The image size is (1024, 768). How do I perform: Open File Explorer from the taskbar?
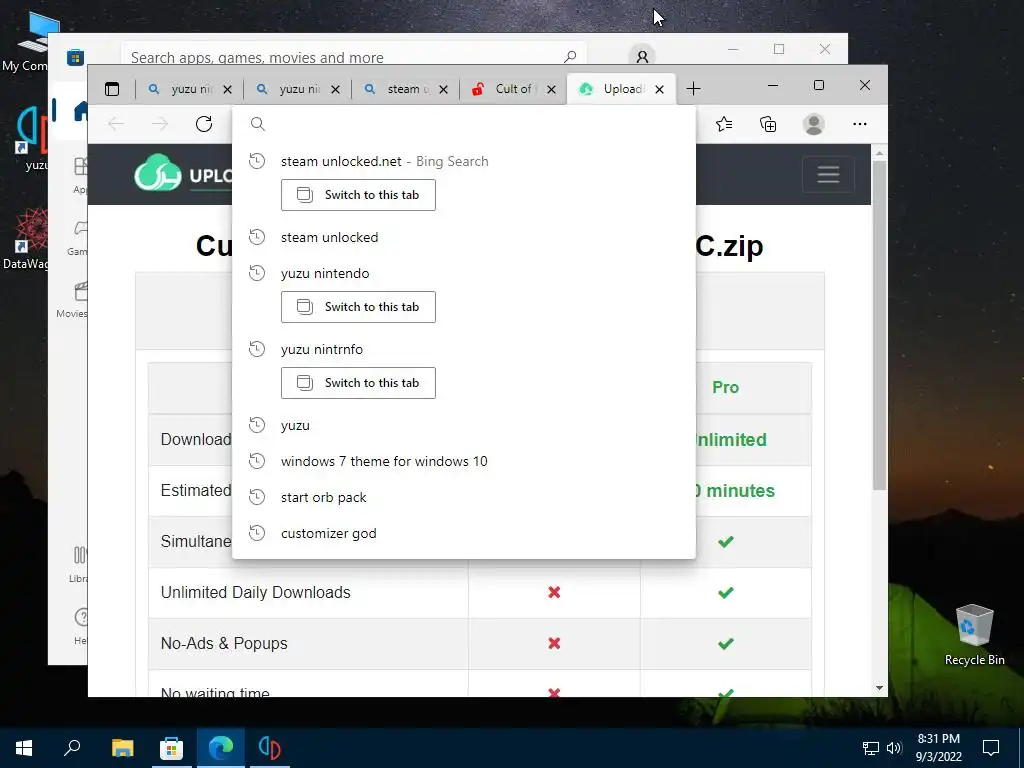122,748
